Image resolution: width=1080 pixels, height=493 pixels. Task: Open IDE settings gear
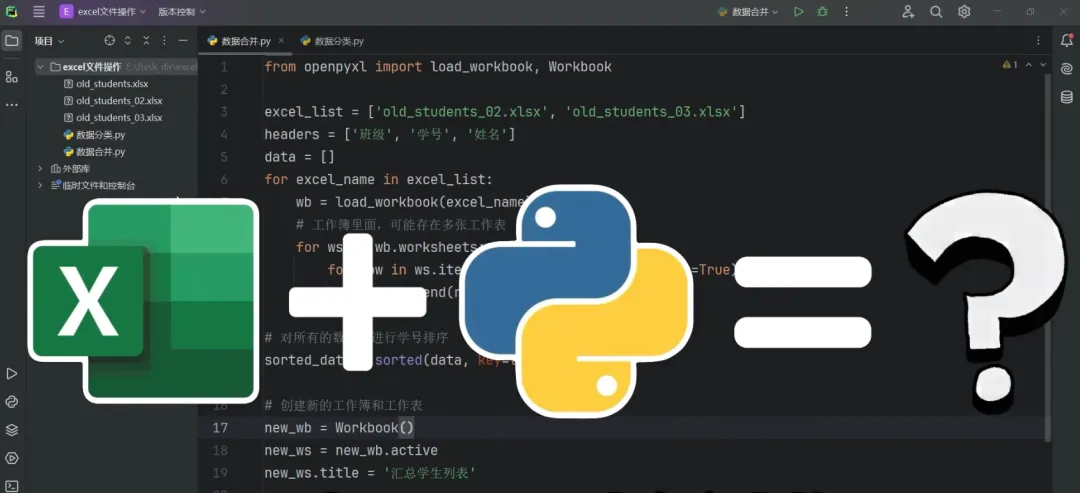(964, 12)
